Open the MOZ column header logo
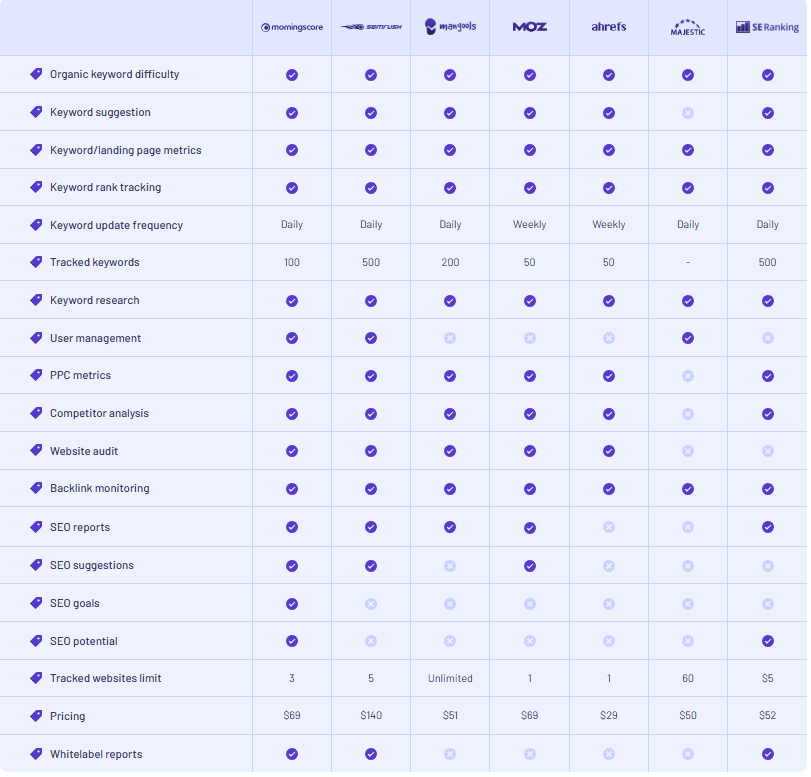811x777 pixels. tap(529, 27)
